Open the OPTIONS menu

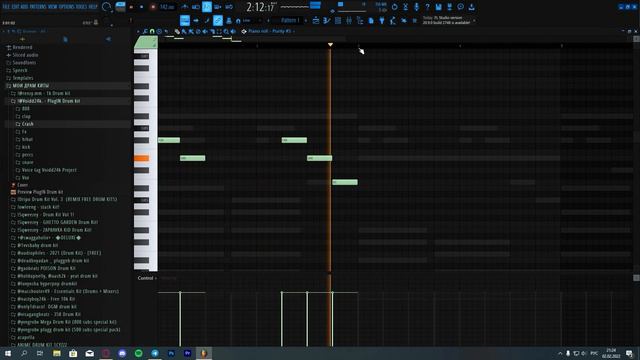pos(68,7)
